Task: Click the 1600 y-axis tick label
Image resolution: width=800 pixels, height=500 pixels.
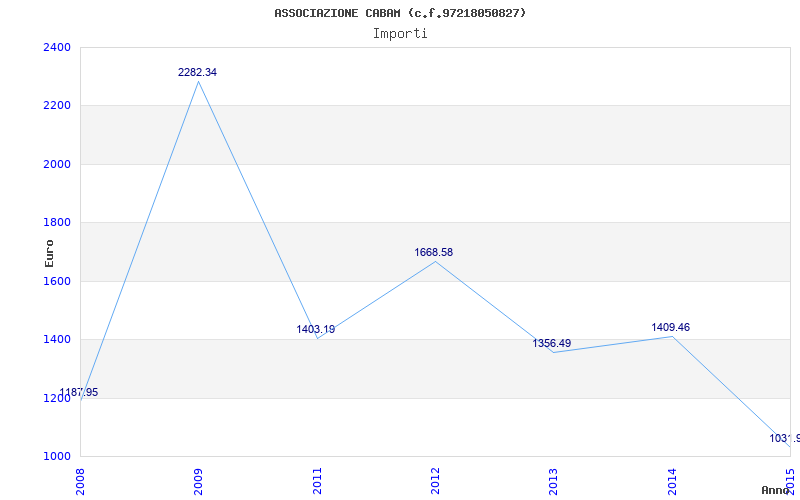Action: (57, 281)
